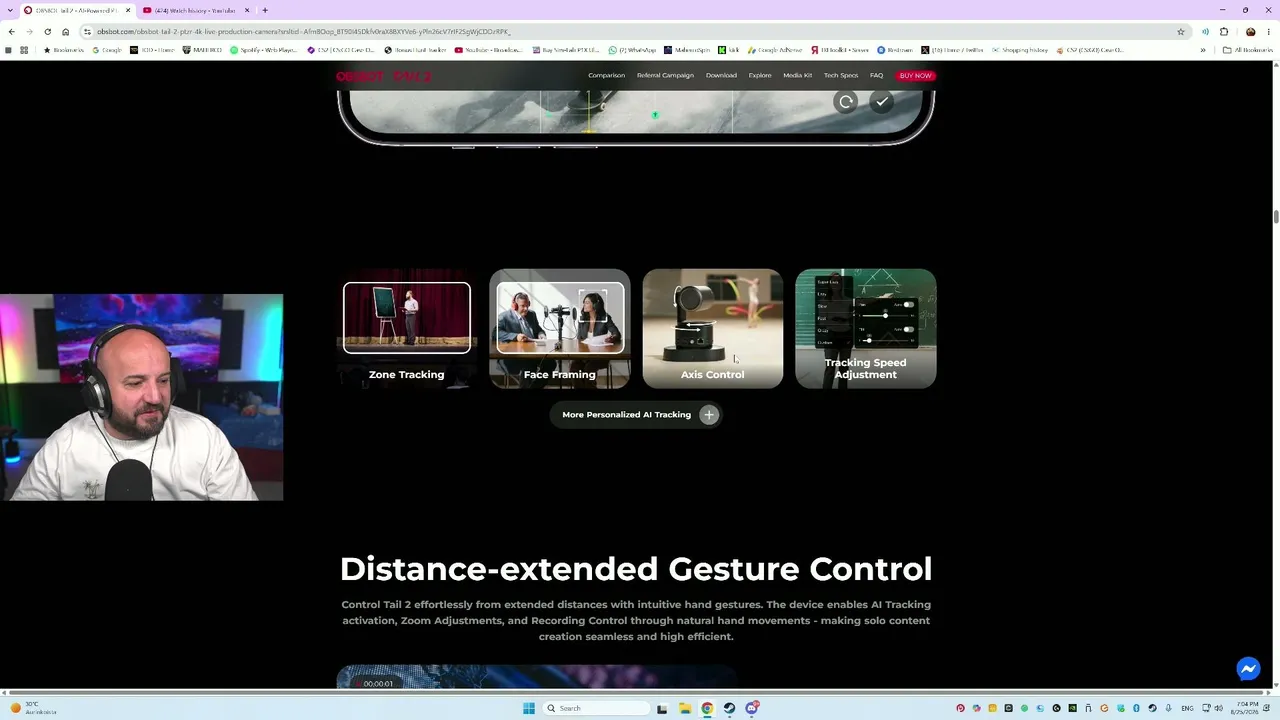Open the Messenger chat bubble
The height and width of the screenshot is (720, 1280).
coord(1248,669)
